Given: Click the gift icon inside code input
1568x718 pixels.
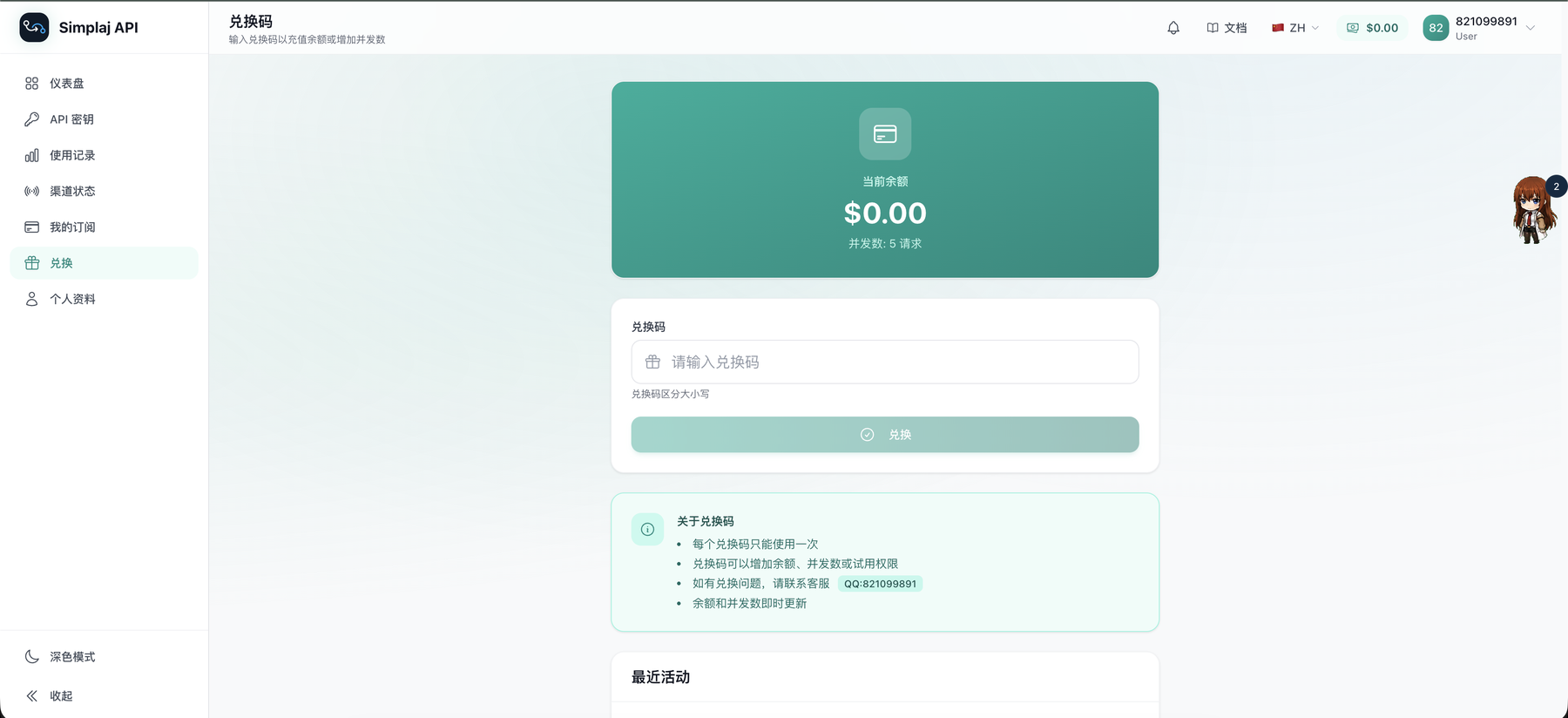Looking at the screenshot, I should pos(652,362).
